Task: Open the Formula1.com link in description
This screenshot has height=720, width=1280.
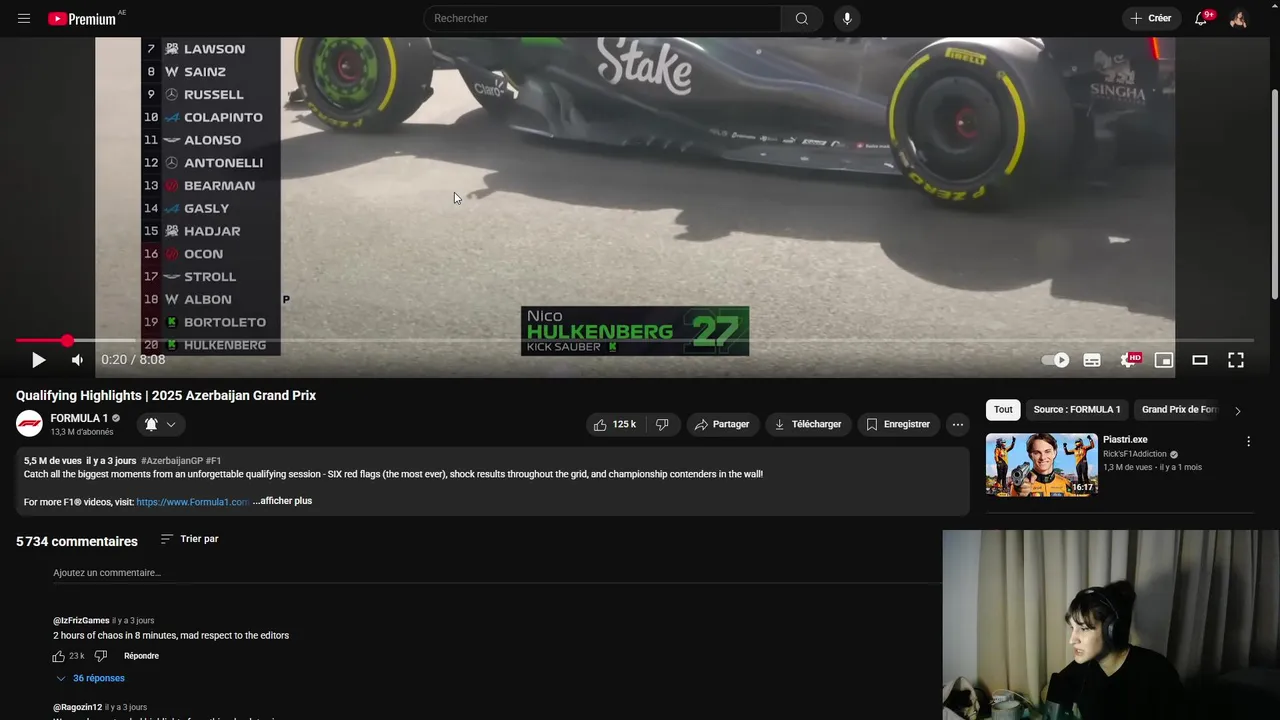Action: 192,501
